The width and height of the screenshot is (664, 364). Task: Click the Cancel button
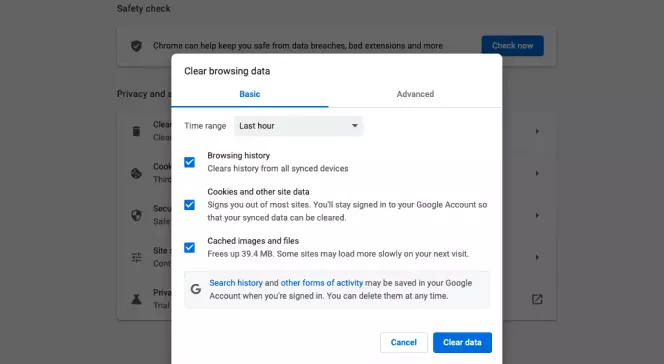404,342
